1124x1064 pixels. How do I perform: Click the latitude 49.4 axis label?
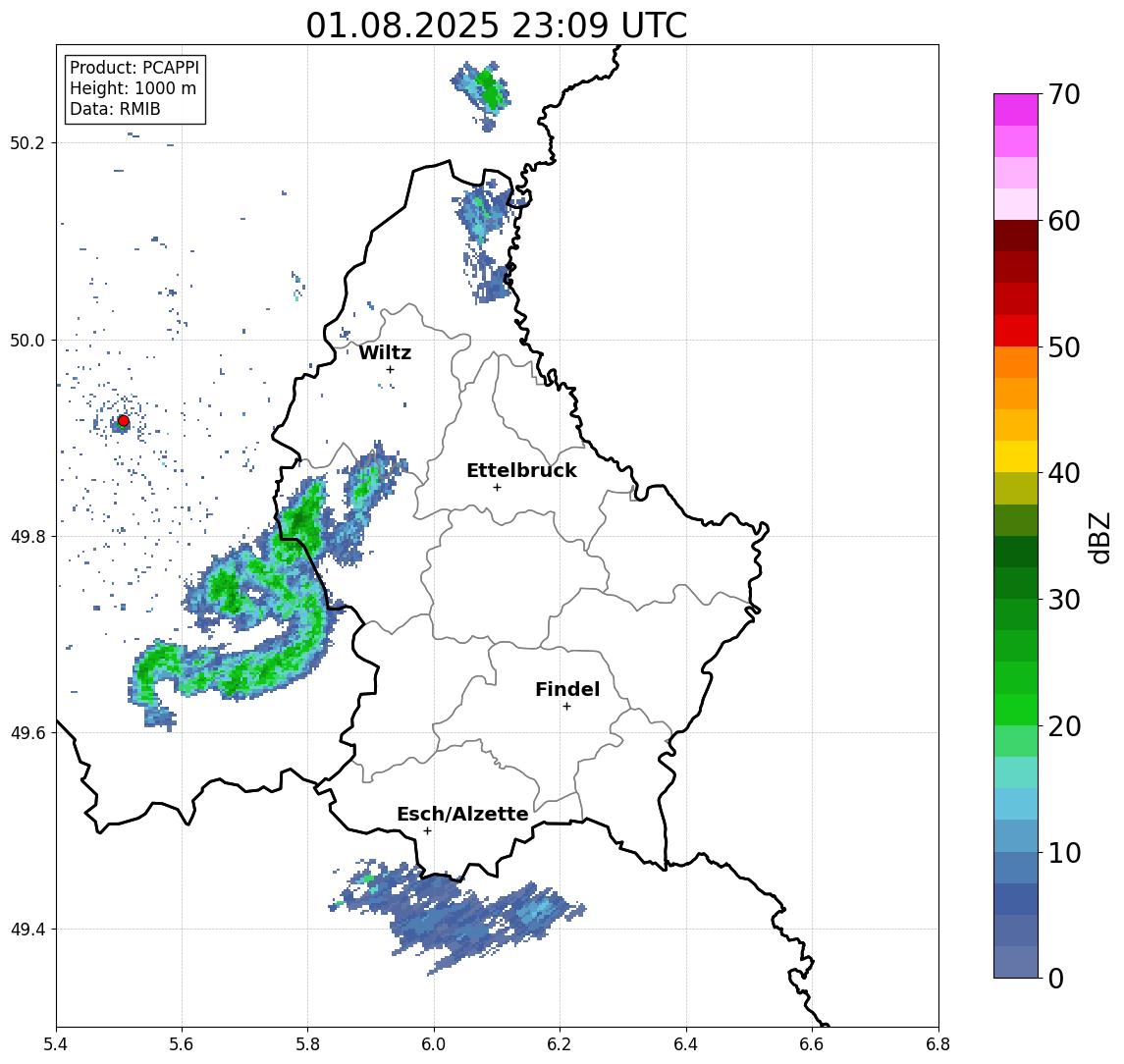click(27, 930)
